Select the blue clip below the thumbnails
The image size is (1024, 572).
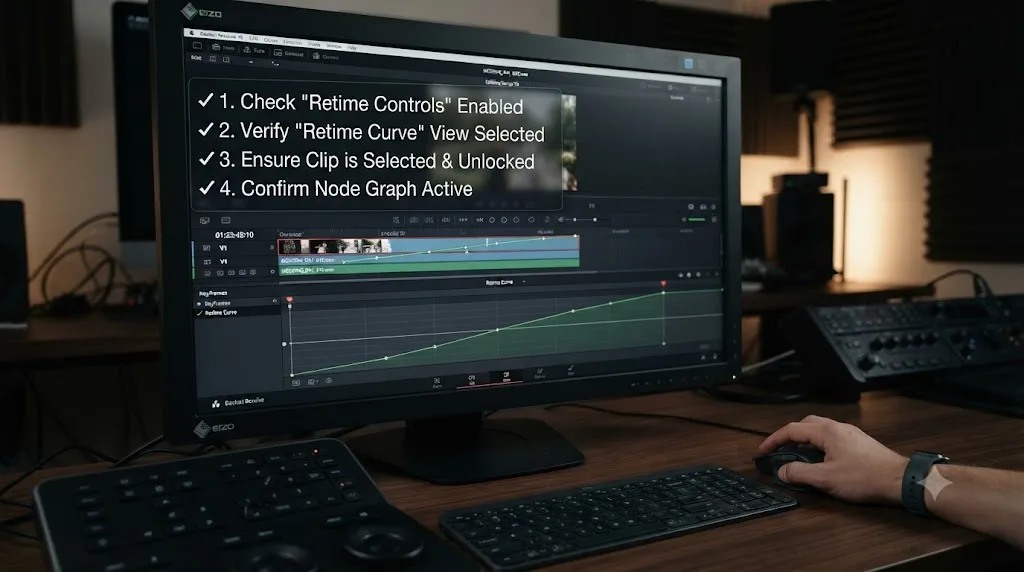coord(428,260)
